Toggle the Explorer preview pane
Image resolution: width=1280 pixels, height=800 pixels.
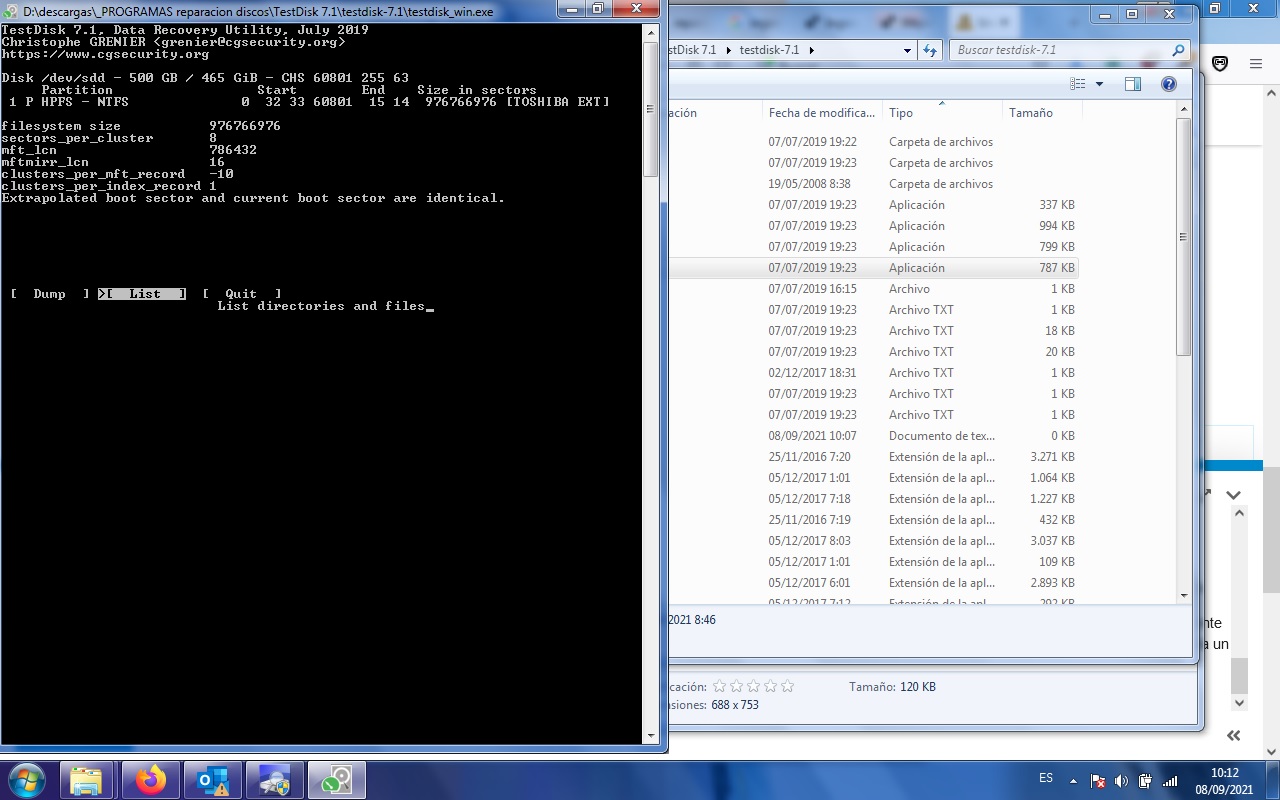coord(1133,84)
